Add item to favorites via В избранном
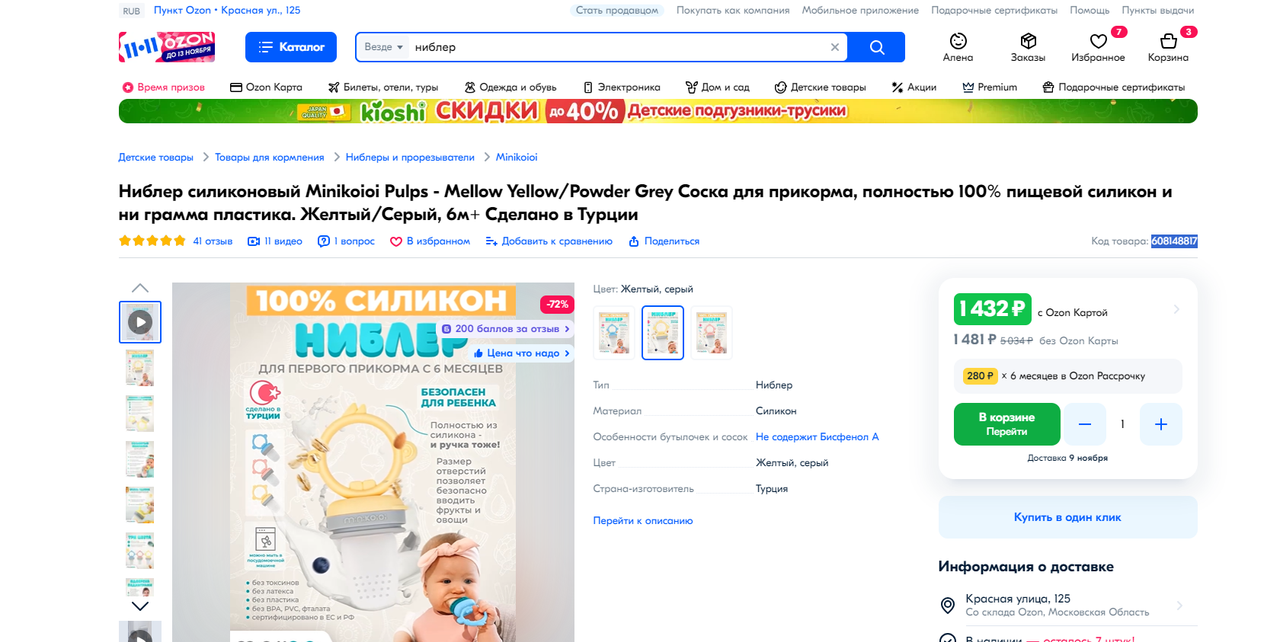 click(x=430, y=241)
